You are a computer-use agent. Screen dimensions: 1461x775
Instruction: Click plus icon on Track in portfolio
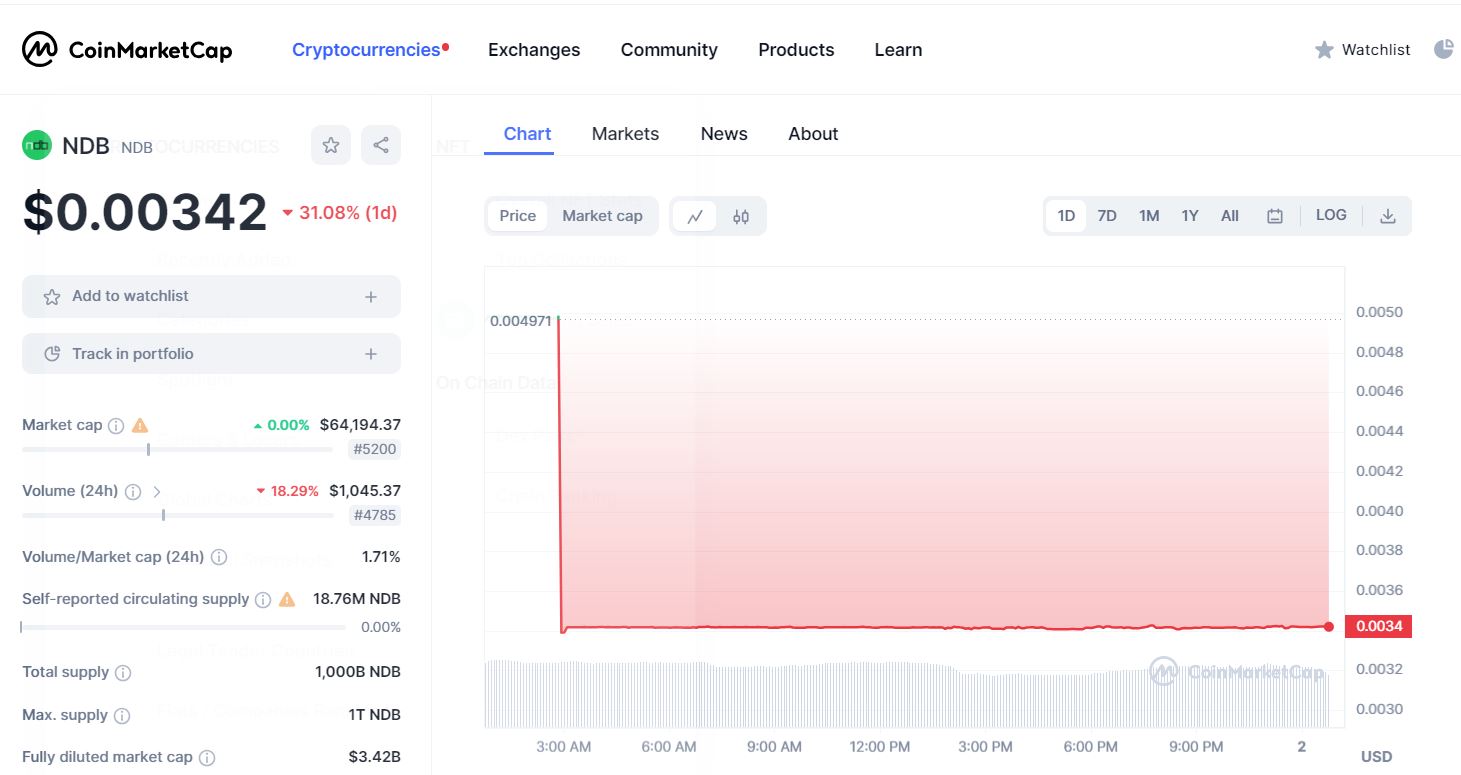371,354
